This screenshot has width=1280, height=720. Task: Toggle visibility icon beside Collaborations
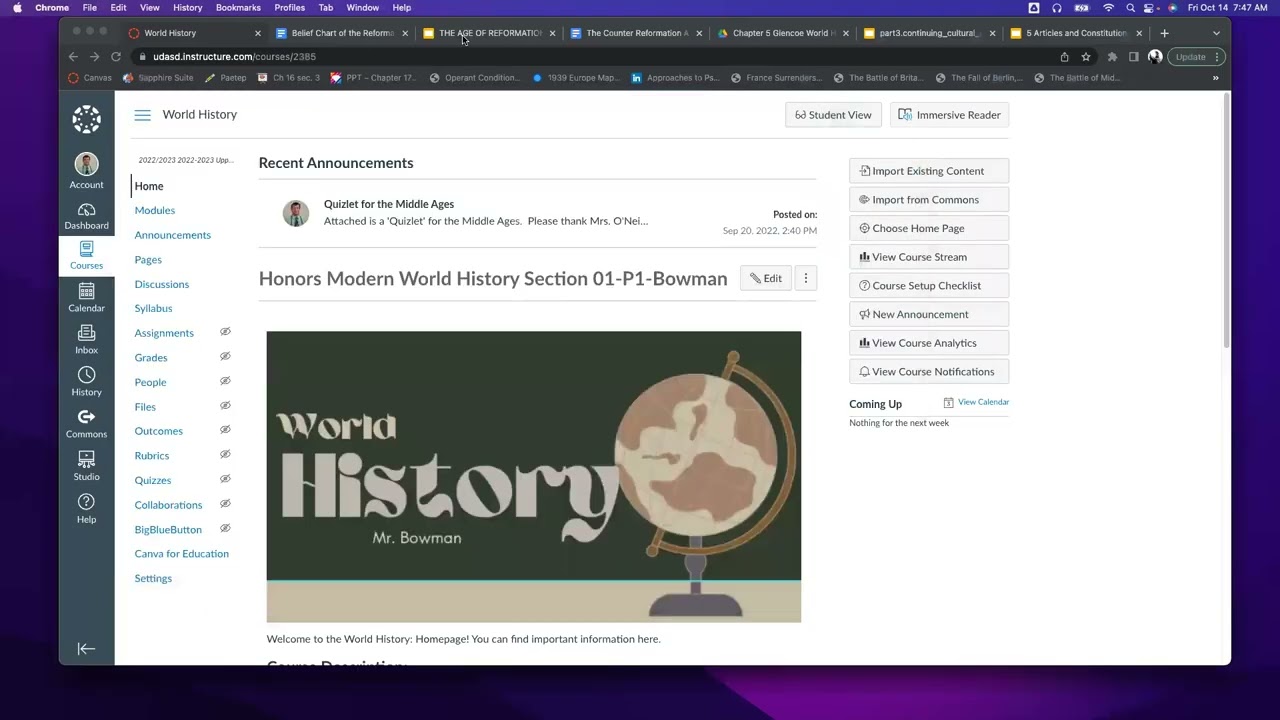click(x=225, y=504)
